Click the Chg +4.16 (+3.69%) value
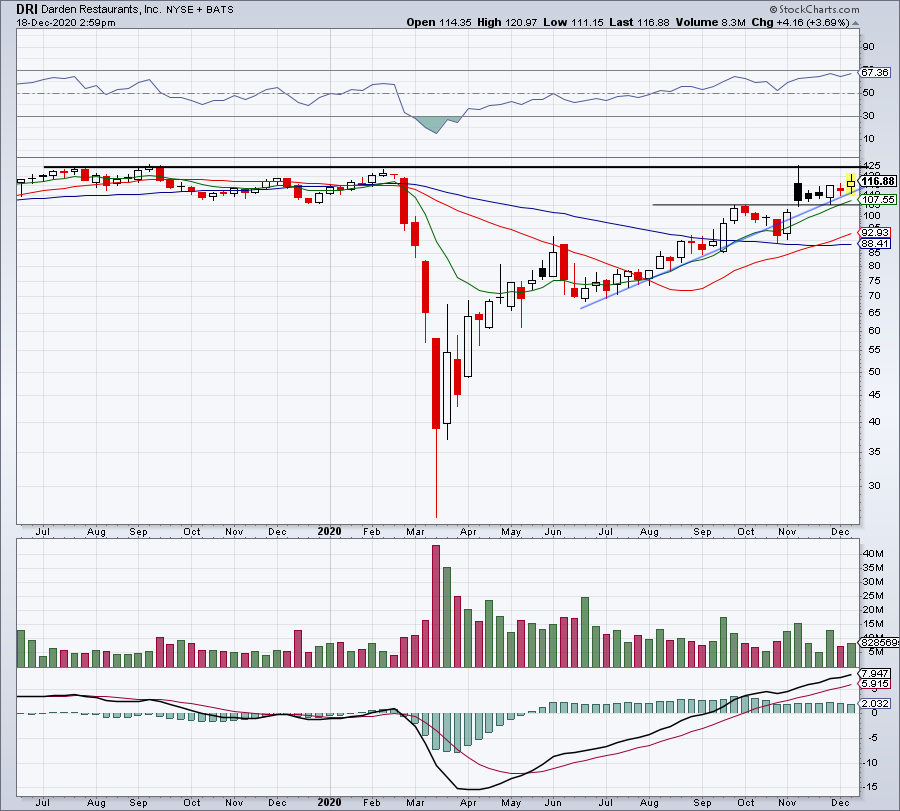 800,22
